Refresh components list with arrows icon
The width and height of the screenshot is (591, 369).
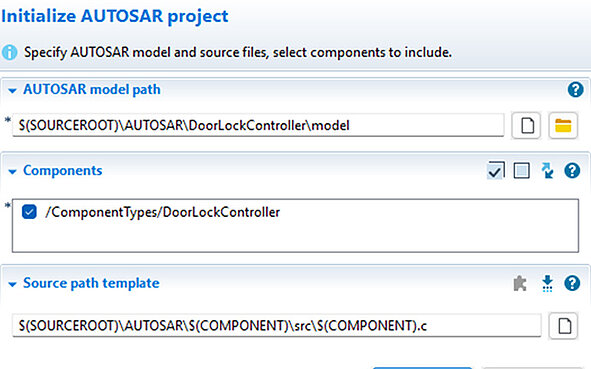pos(547,170)
